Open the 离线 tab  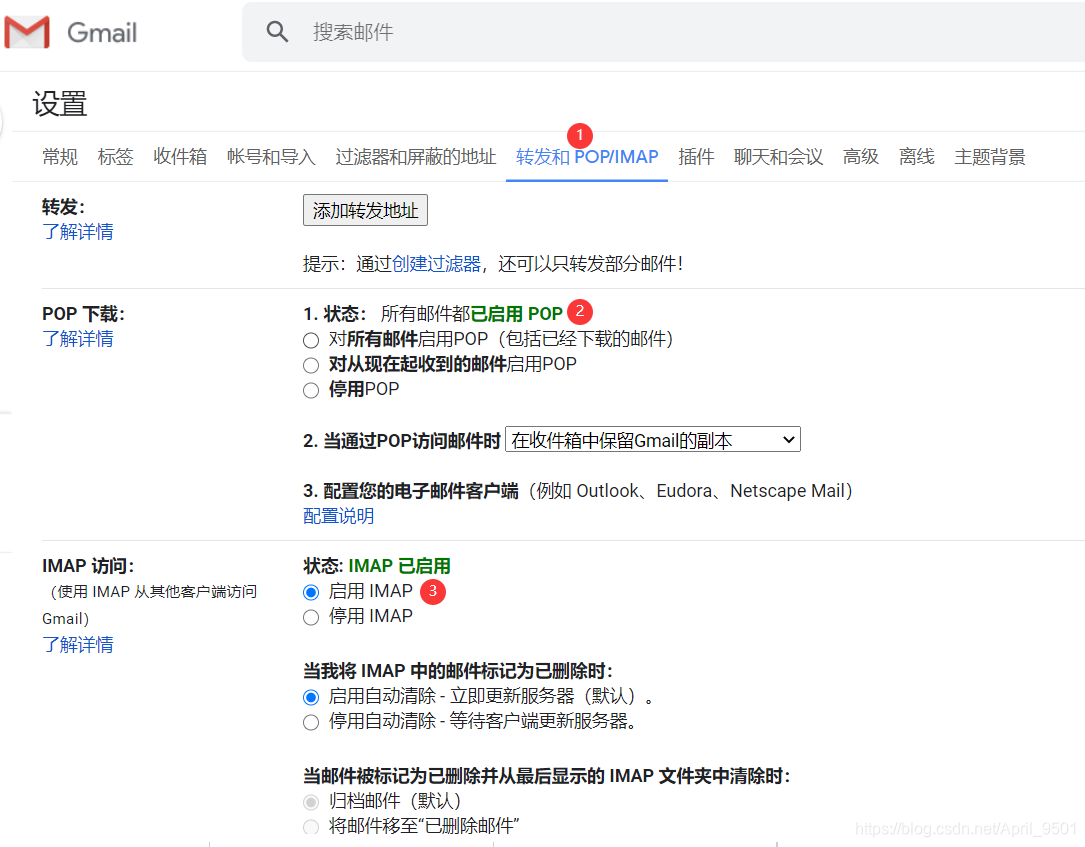click(x=916, y=157)
